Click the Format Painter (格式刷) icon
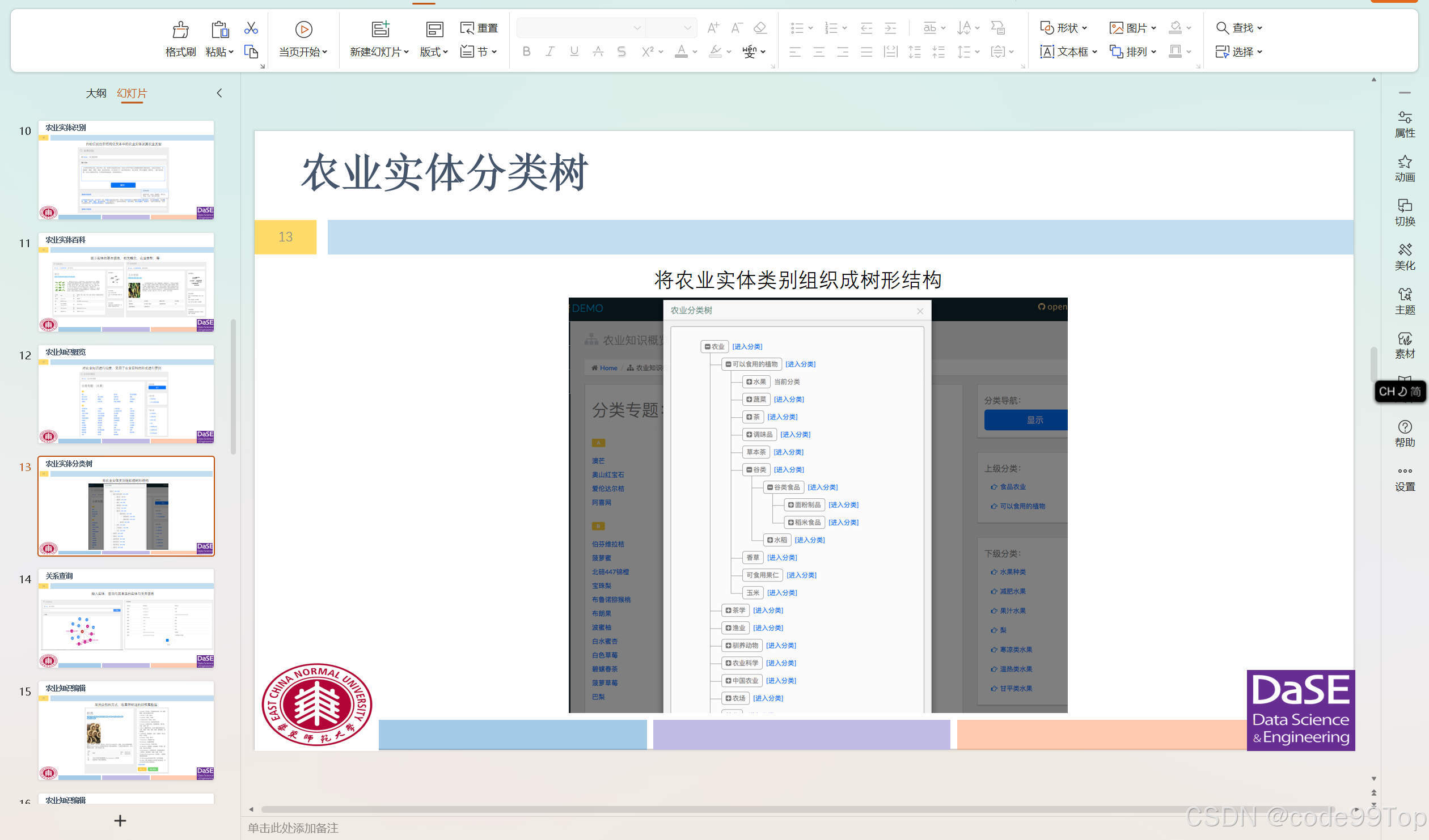This screenshot has height=840, width=1429. [180, 29]
